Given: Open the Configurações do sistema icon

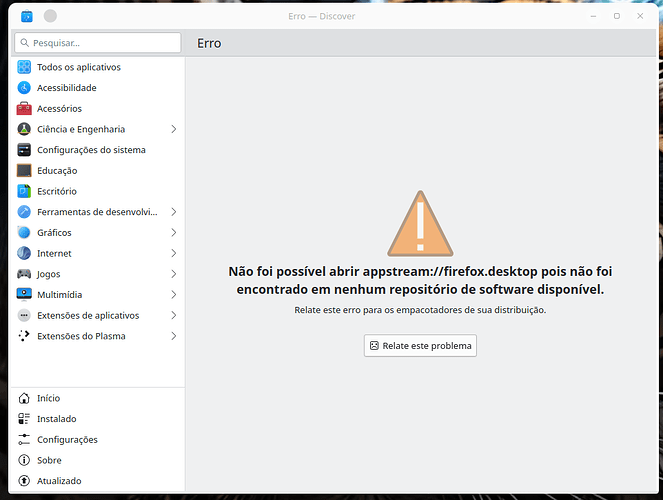Looking at the screenshot, I should (x=24, y=150).
